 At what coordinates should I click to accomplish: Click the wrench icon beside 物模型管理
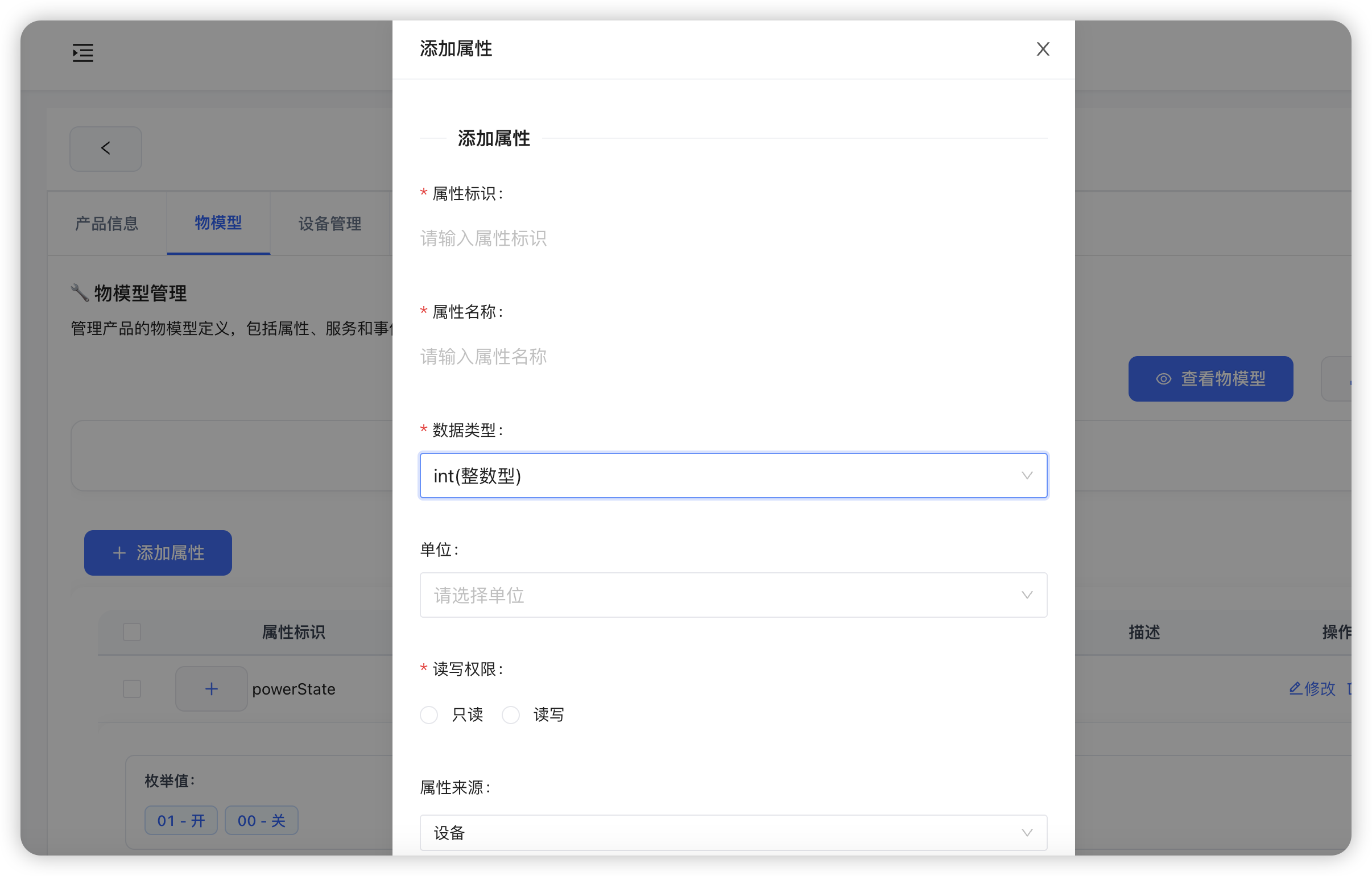click(80, 292)
